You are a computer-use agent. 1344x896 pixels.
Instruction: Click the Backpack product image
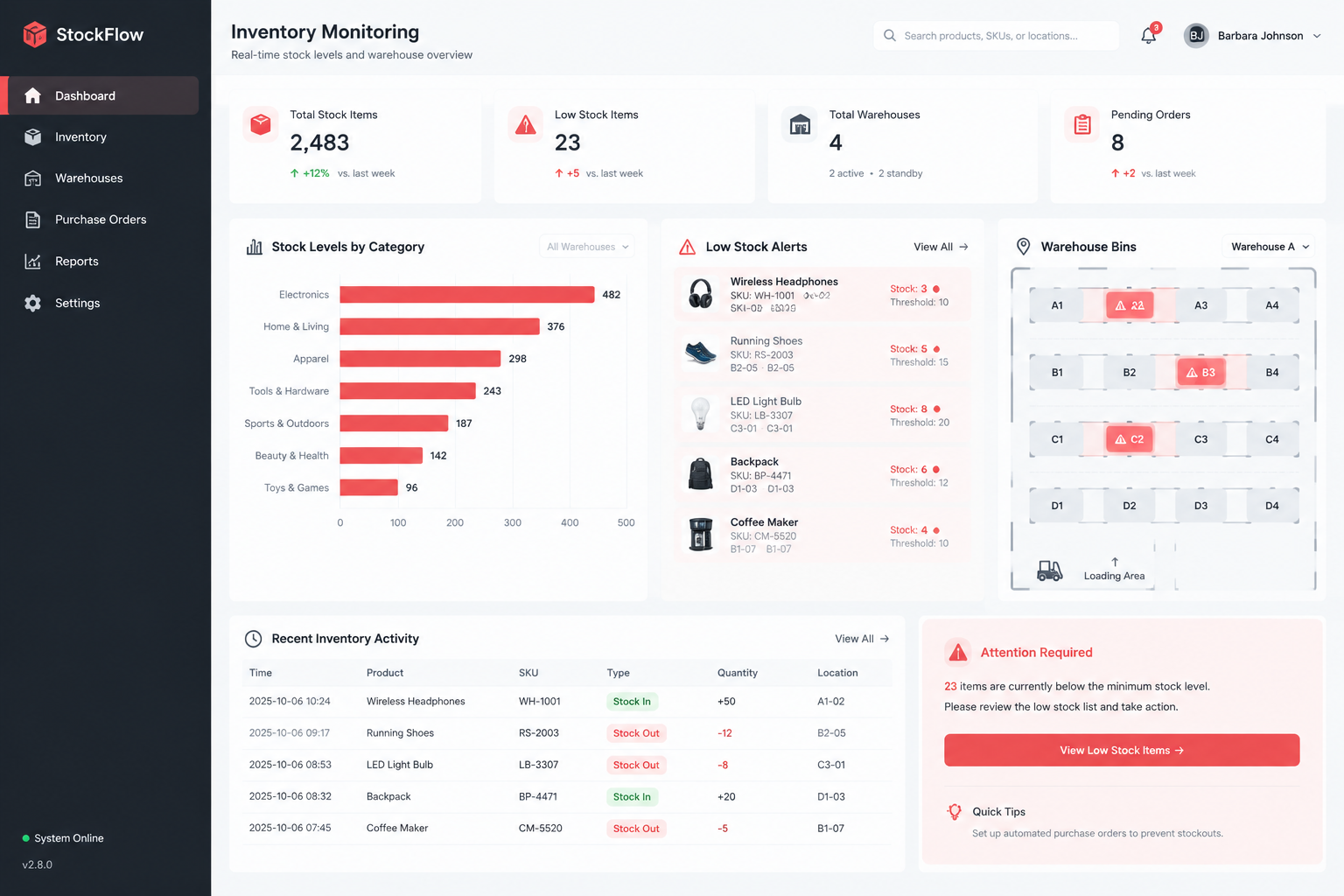(700, 474)
